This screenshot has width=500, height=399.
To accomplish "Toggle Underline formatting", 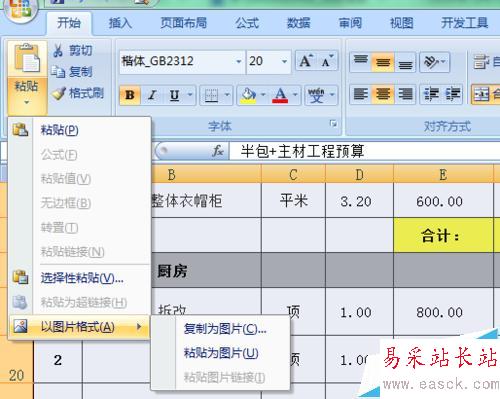I will pyautogui.click(x=174, y=95).
